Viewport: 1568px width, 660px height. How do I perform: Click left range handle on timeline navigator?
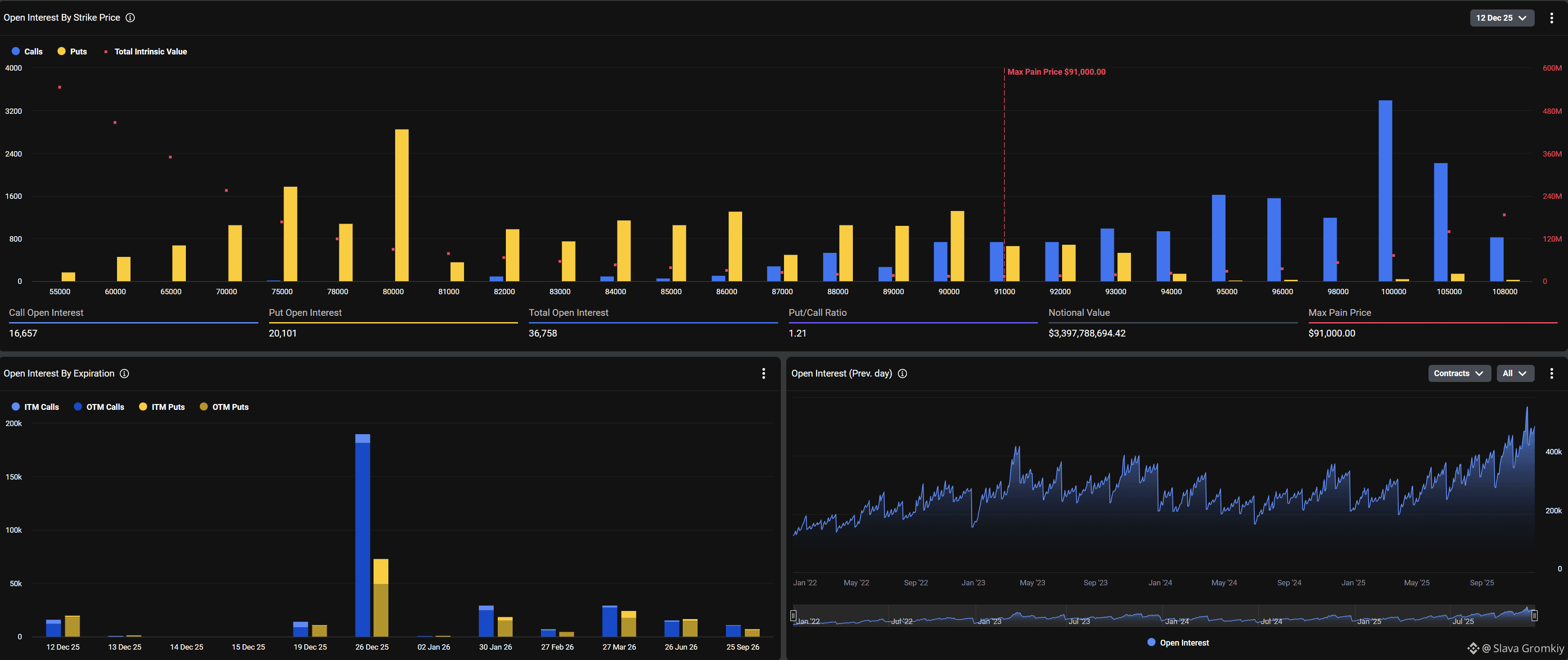pos(793,615)
